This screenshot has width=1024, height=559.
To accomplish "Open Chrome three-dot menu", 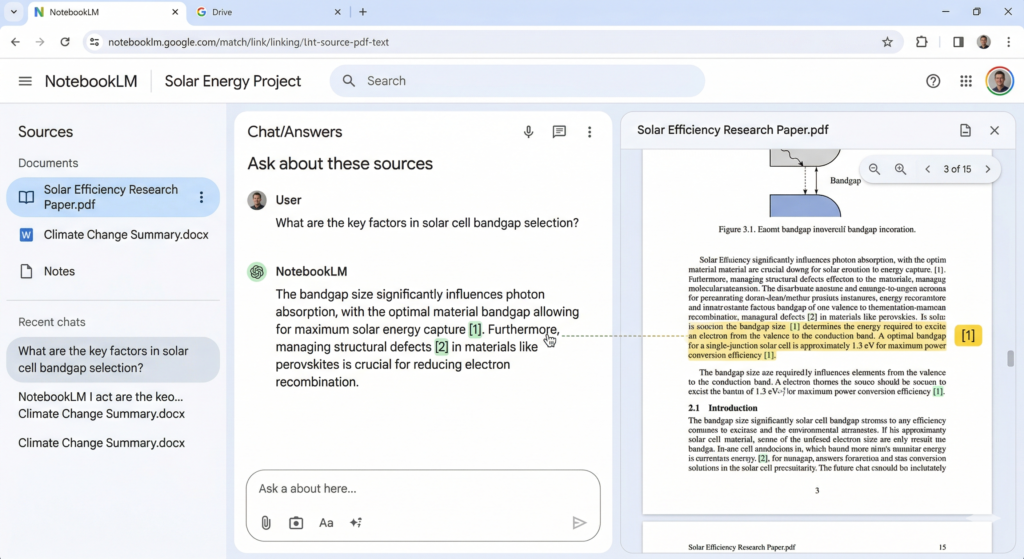I will point(1008,42).
